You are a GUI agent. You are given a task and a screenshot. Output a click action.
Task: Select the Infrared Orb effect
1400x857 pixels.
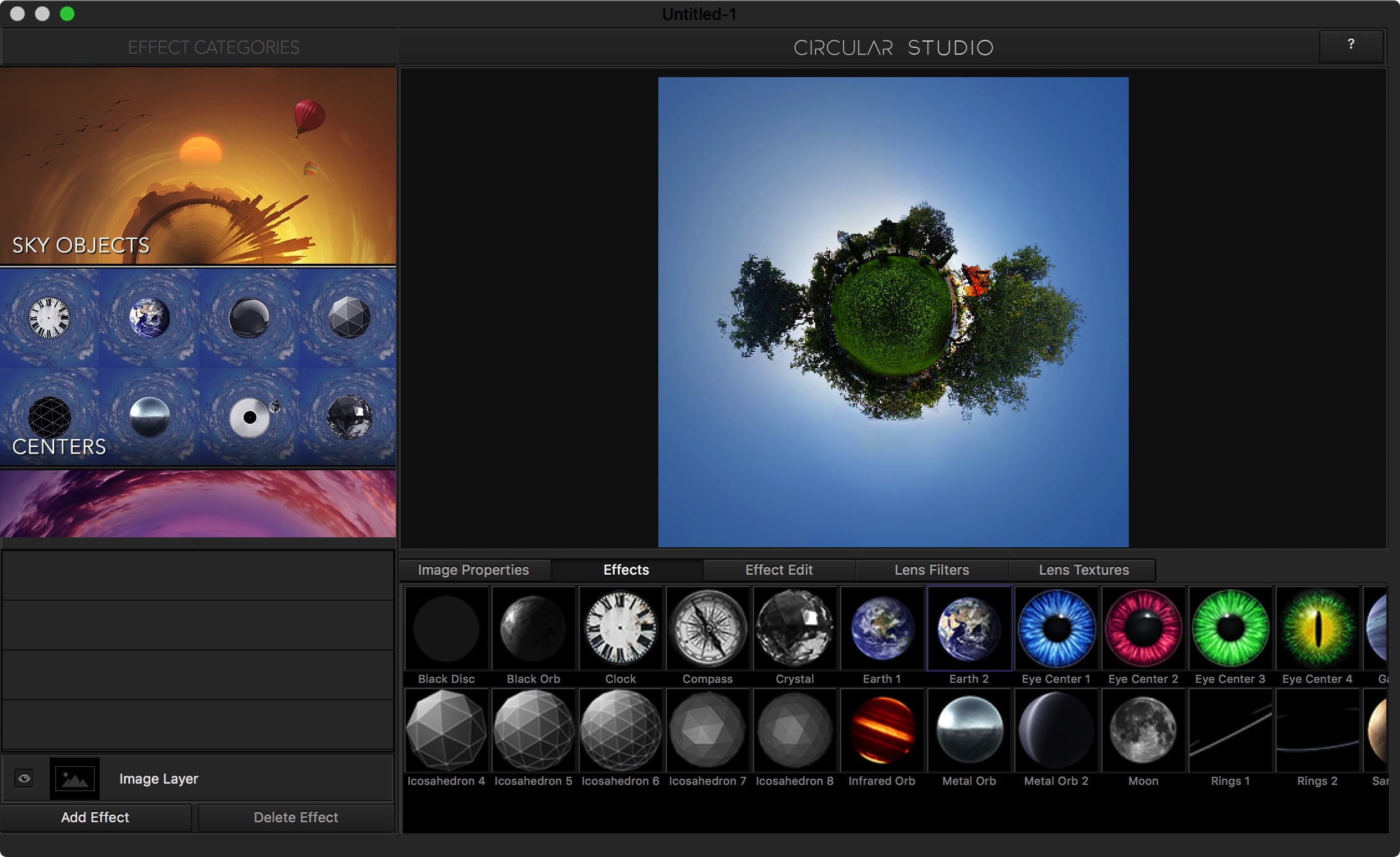pyautogui.click(x=882, y=731)
